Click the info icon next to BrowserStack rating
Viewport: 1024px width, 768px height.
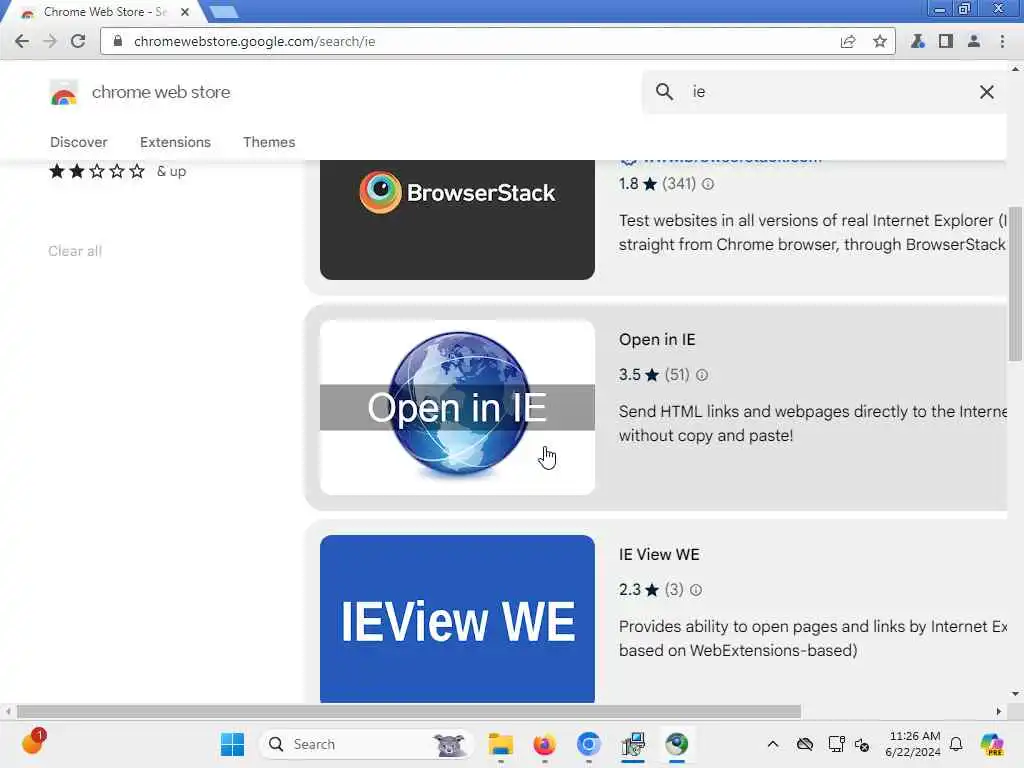pyautogui.click(x=708, y=184)
